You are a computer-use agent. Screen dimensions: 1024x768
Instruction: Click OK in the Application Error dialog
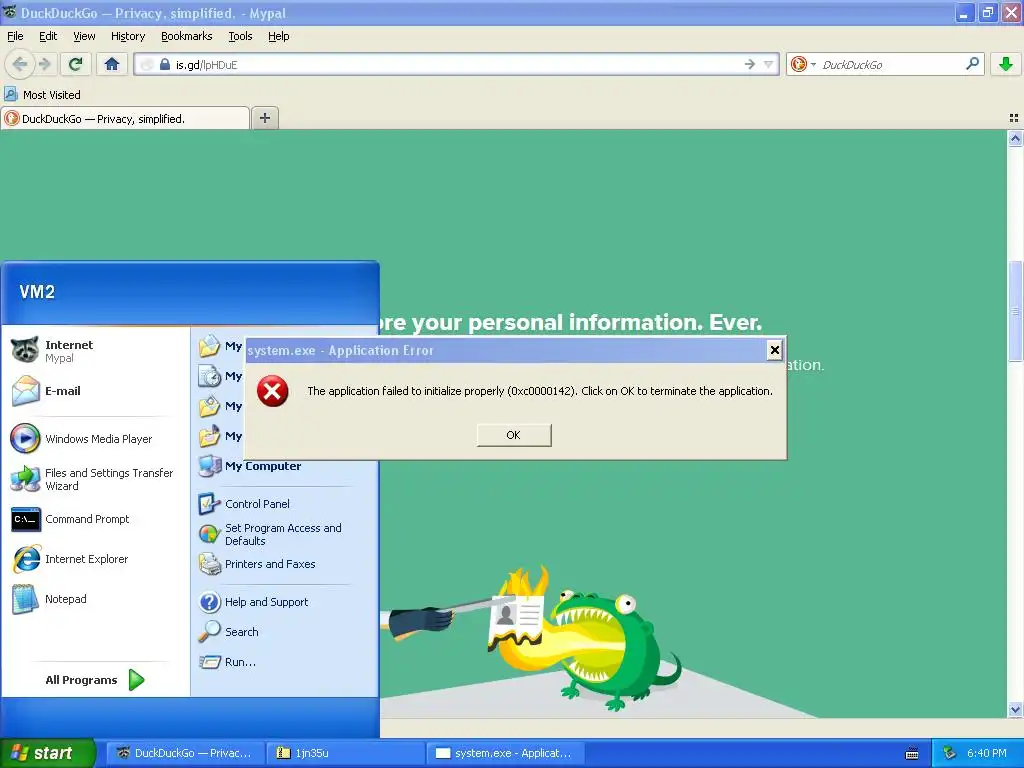pyautogui.click(x=514, y=435)
